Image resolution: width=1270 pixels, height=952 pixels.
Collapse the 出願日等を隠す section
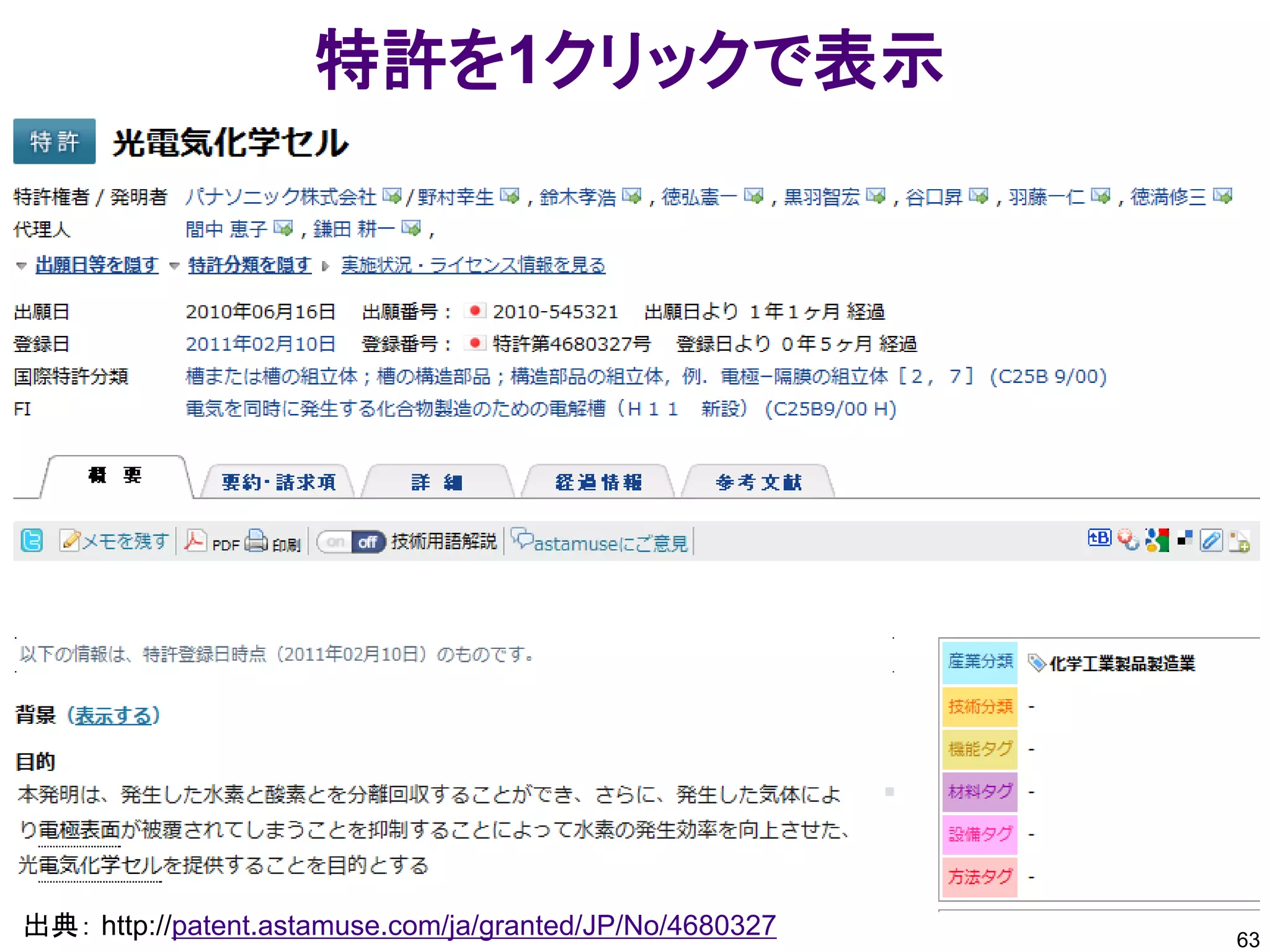[97, 265]
